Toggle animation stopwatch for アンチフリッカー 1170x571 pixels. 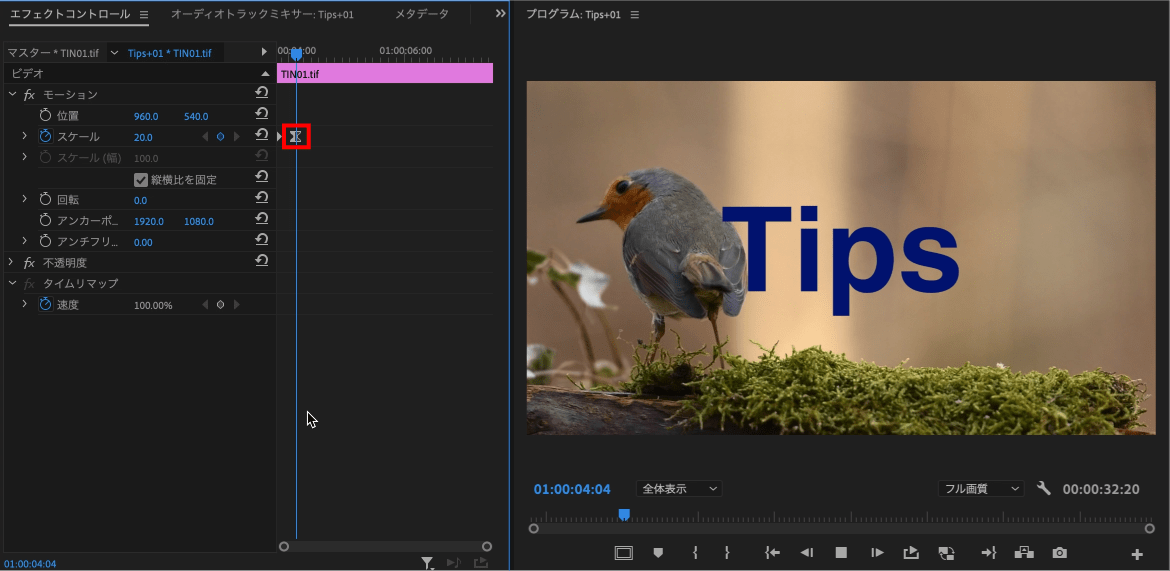tap(46, 241)
